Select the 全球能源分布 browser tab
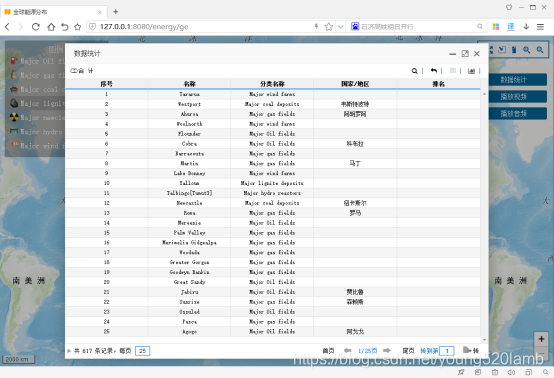 (x=53, y=12)
